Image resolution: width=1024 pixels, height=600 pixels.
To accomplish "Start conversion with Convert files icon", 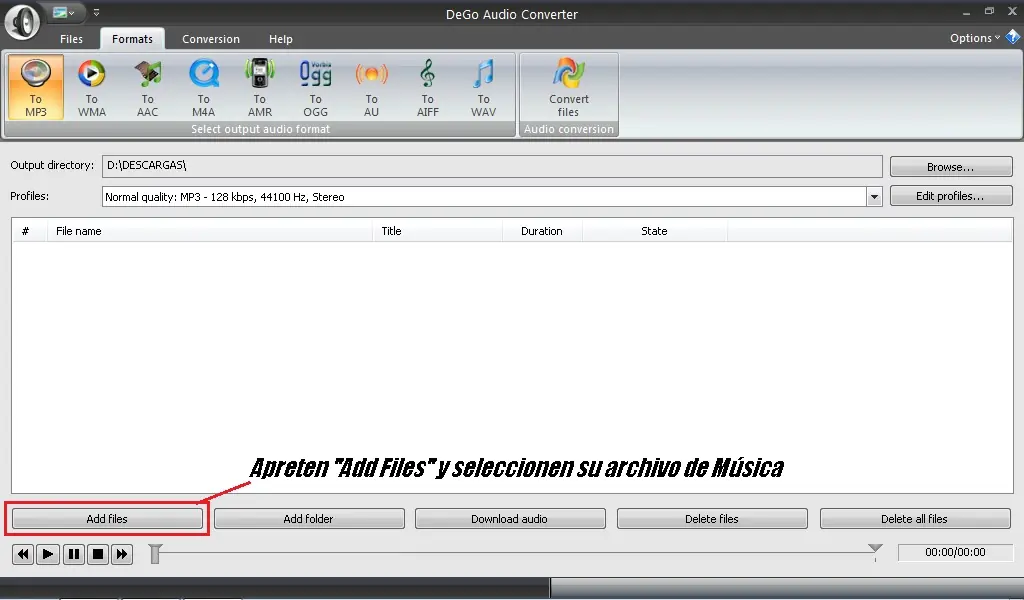I will pyautogui.click(x=569, y=87).
